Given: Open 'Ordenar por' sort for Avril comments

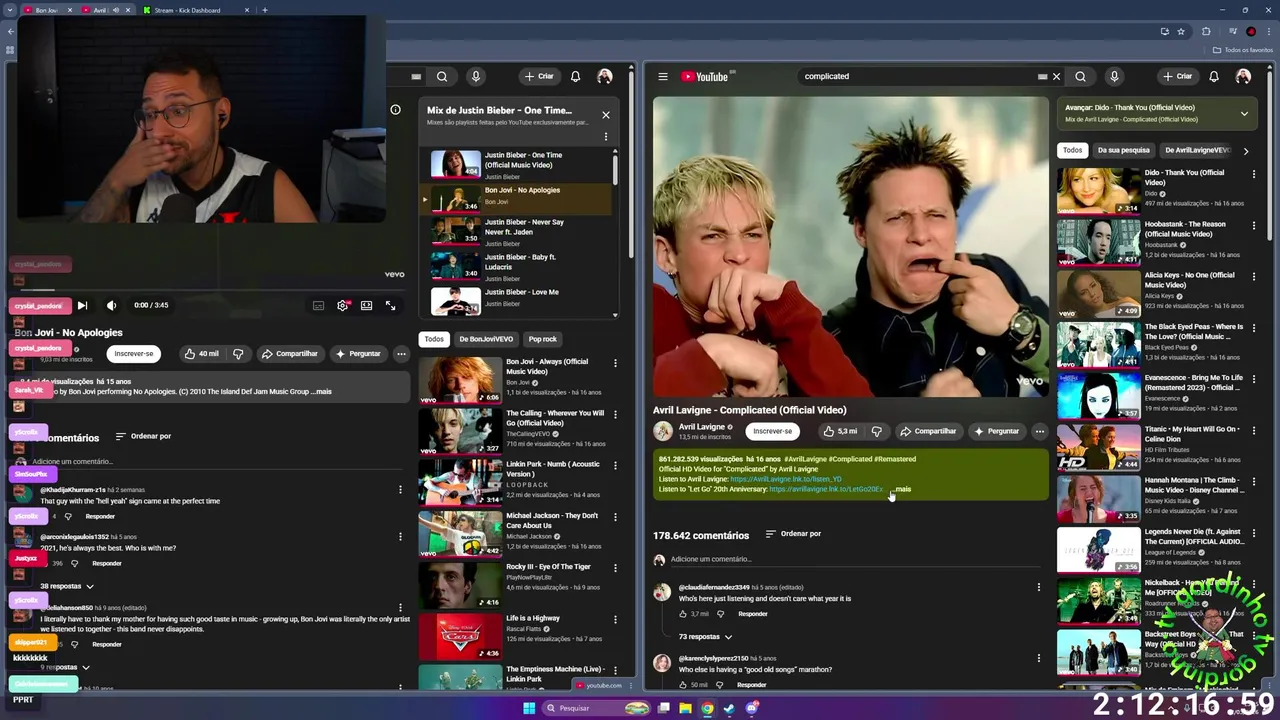Looking at the screenshot, I should tap(793, 534).
